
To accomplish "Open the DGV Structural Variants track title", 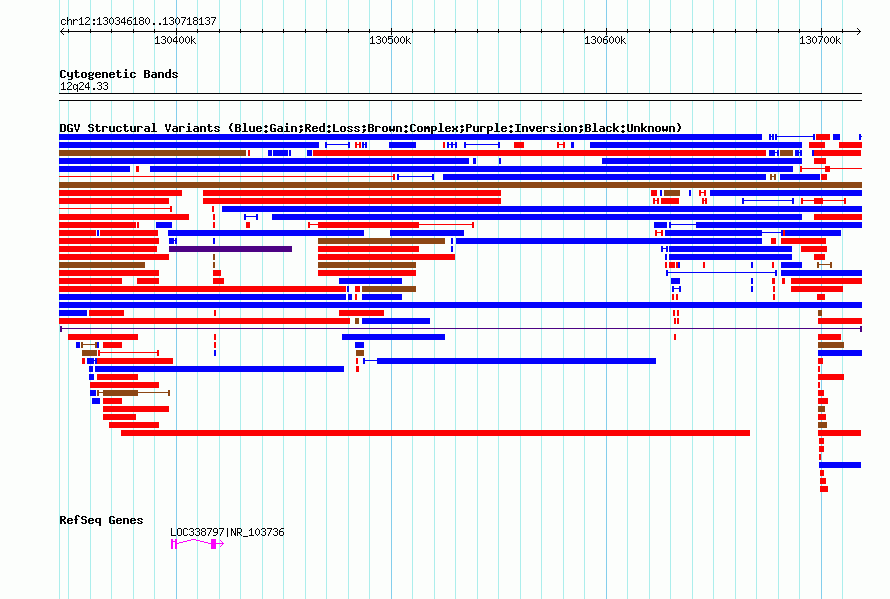I will click(x=371, y=128).
